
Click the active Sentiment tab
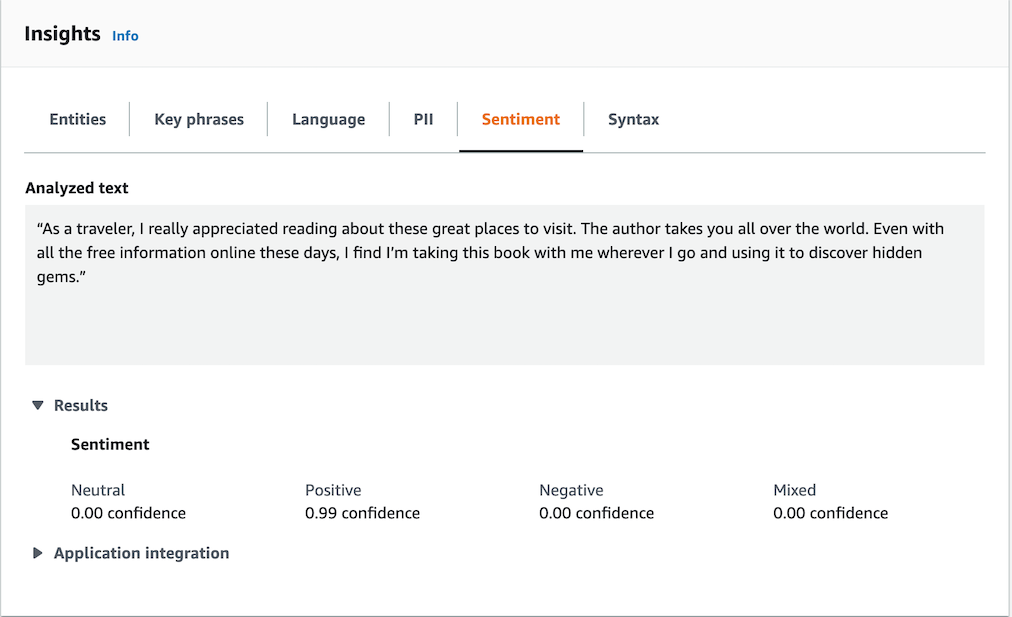pyautogui.click(x=520, y=120)
